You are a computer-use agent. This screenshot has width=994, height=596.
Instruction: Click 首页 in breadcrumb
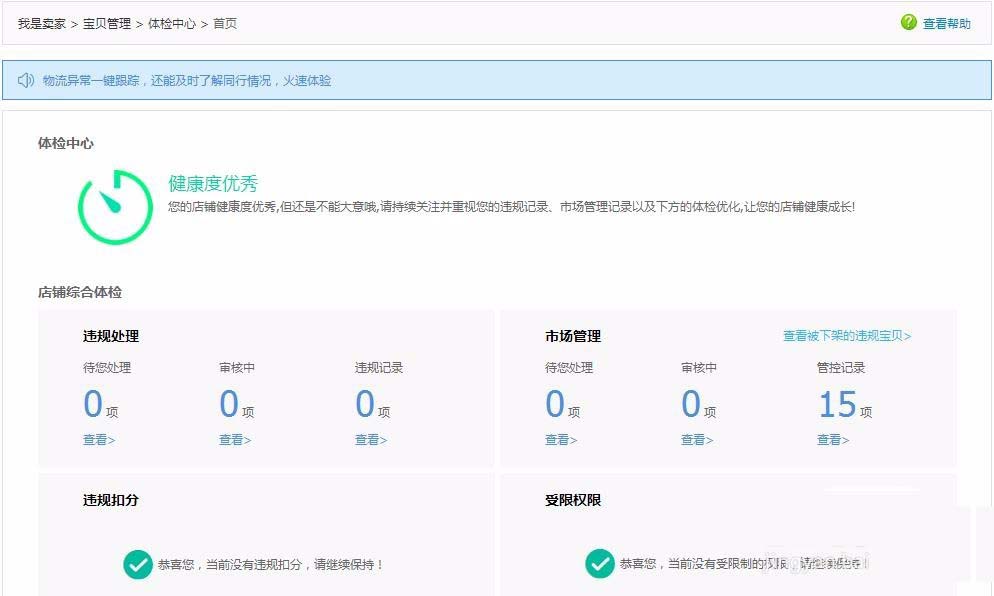click(225, 23)
